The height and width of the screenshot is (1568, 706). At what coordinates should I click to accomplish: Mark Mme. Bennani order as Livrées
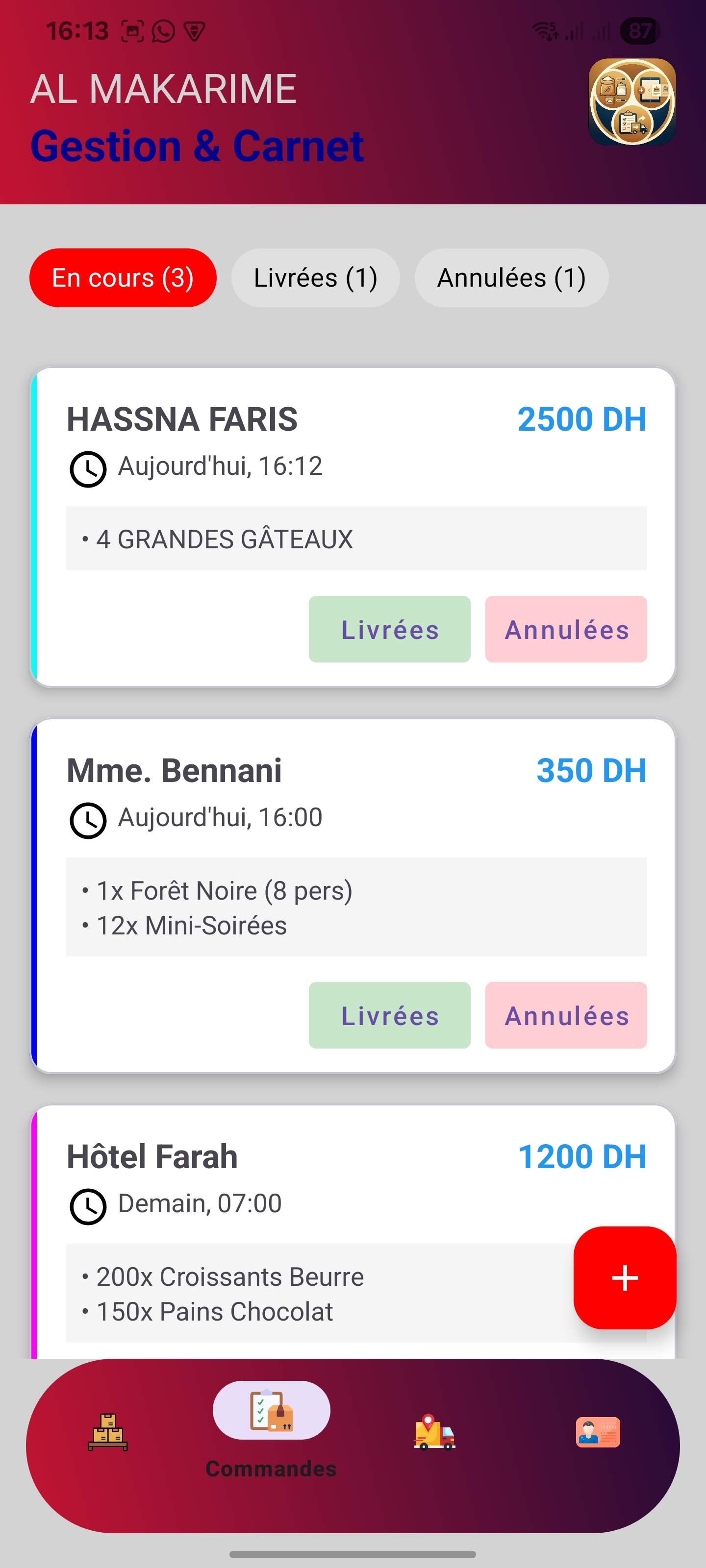389,1015
